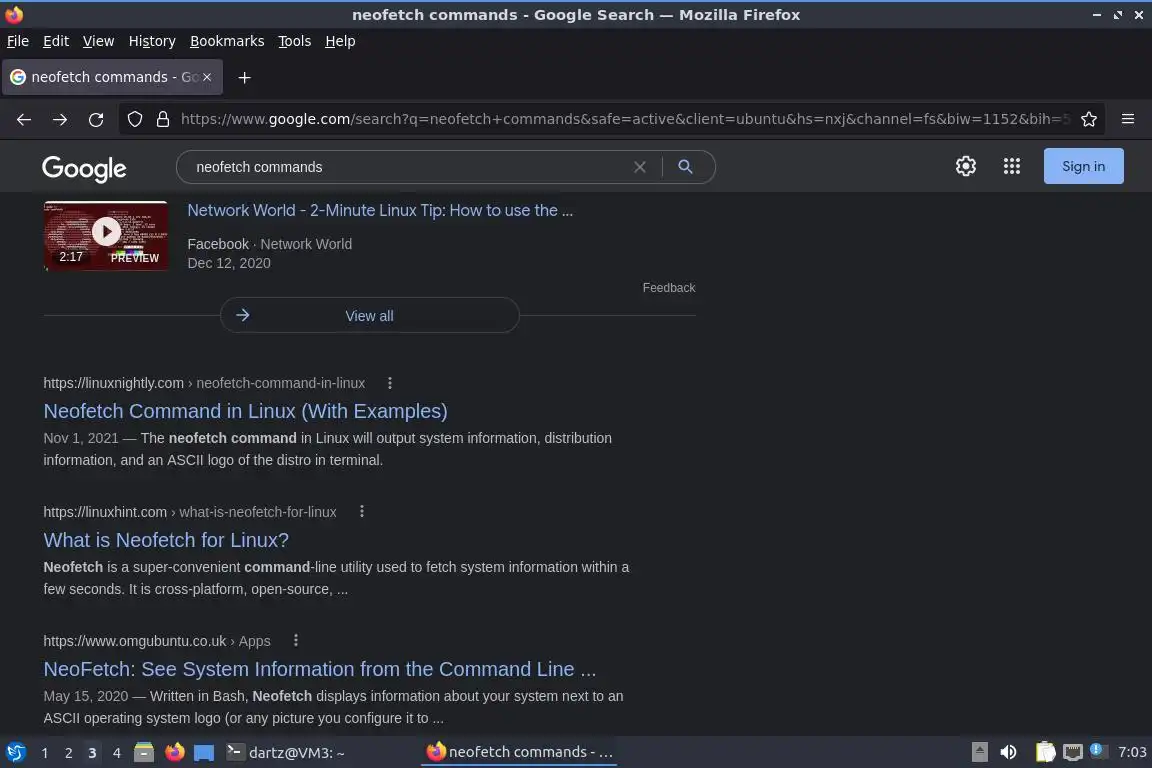
Task: Open the tracking protection shield icon
Action: click(134, 119)
